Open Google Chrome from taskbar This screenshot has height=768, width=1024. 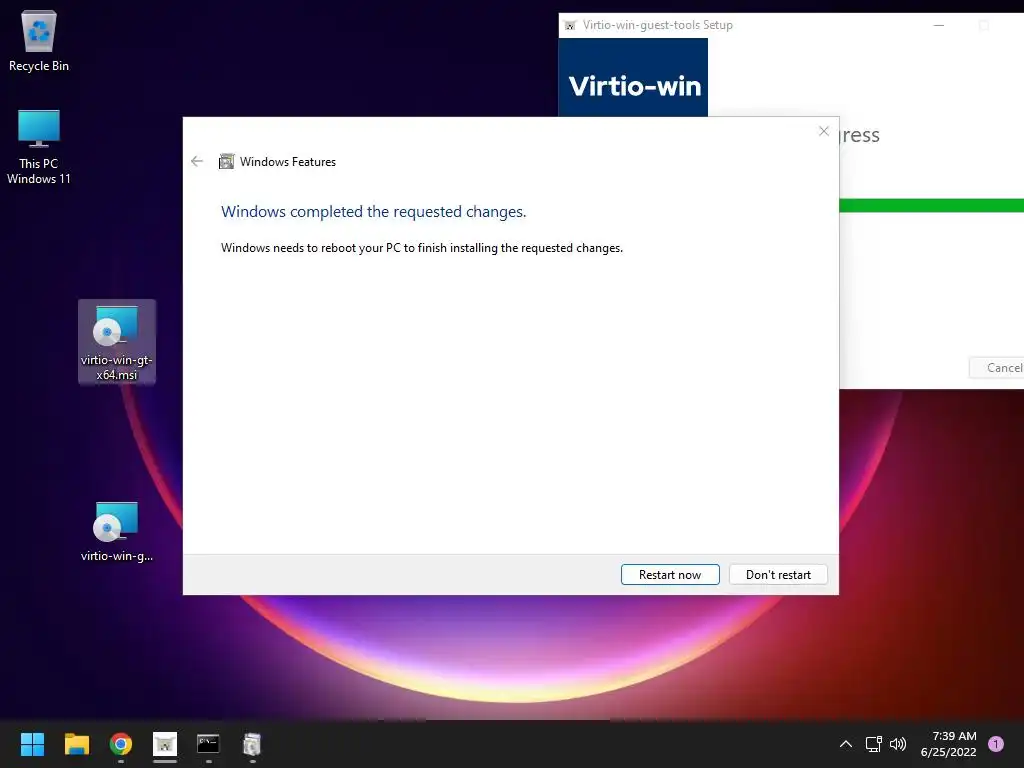(121, 744)
